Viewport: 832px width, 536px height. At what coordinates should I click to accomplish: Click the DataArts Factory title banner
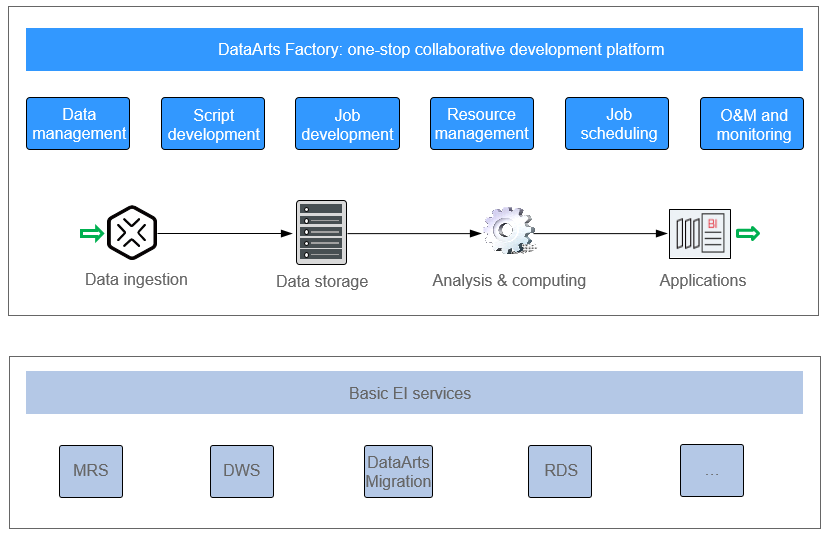click(414, 49)
